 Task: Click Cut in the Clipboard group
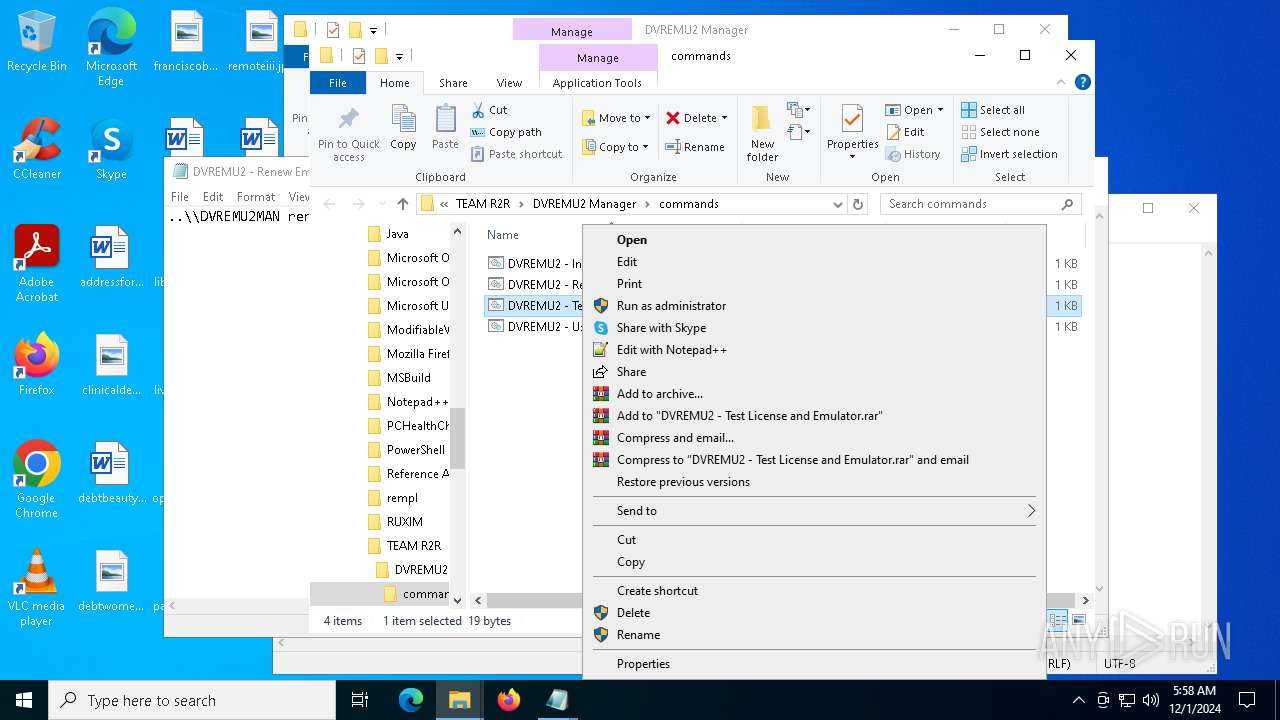(x=489, y=110)
